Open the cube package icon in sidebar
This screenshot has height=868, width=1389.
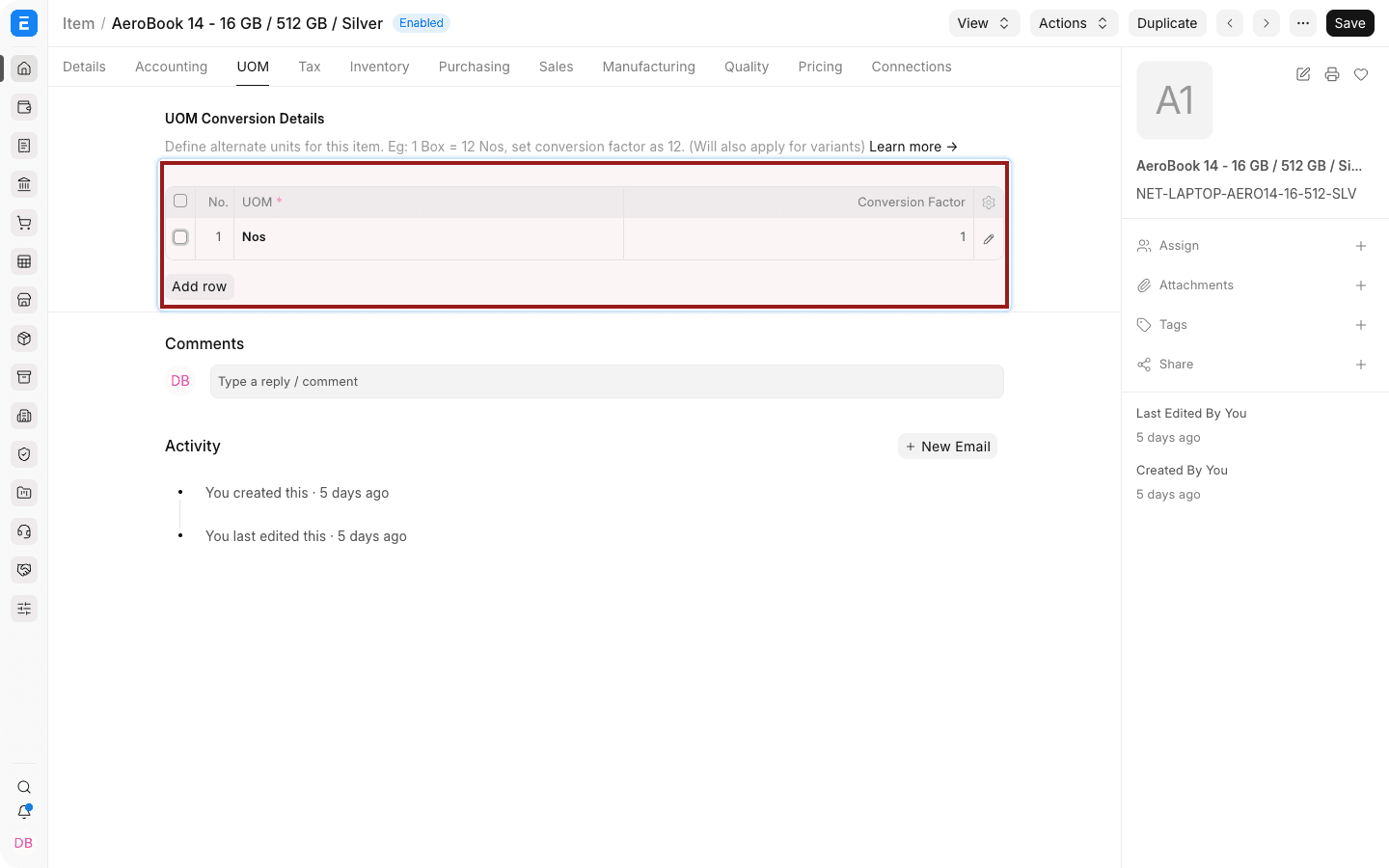[x=24, y=339]
